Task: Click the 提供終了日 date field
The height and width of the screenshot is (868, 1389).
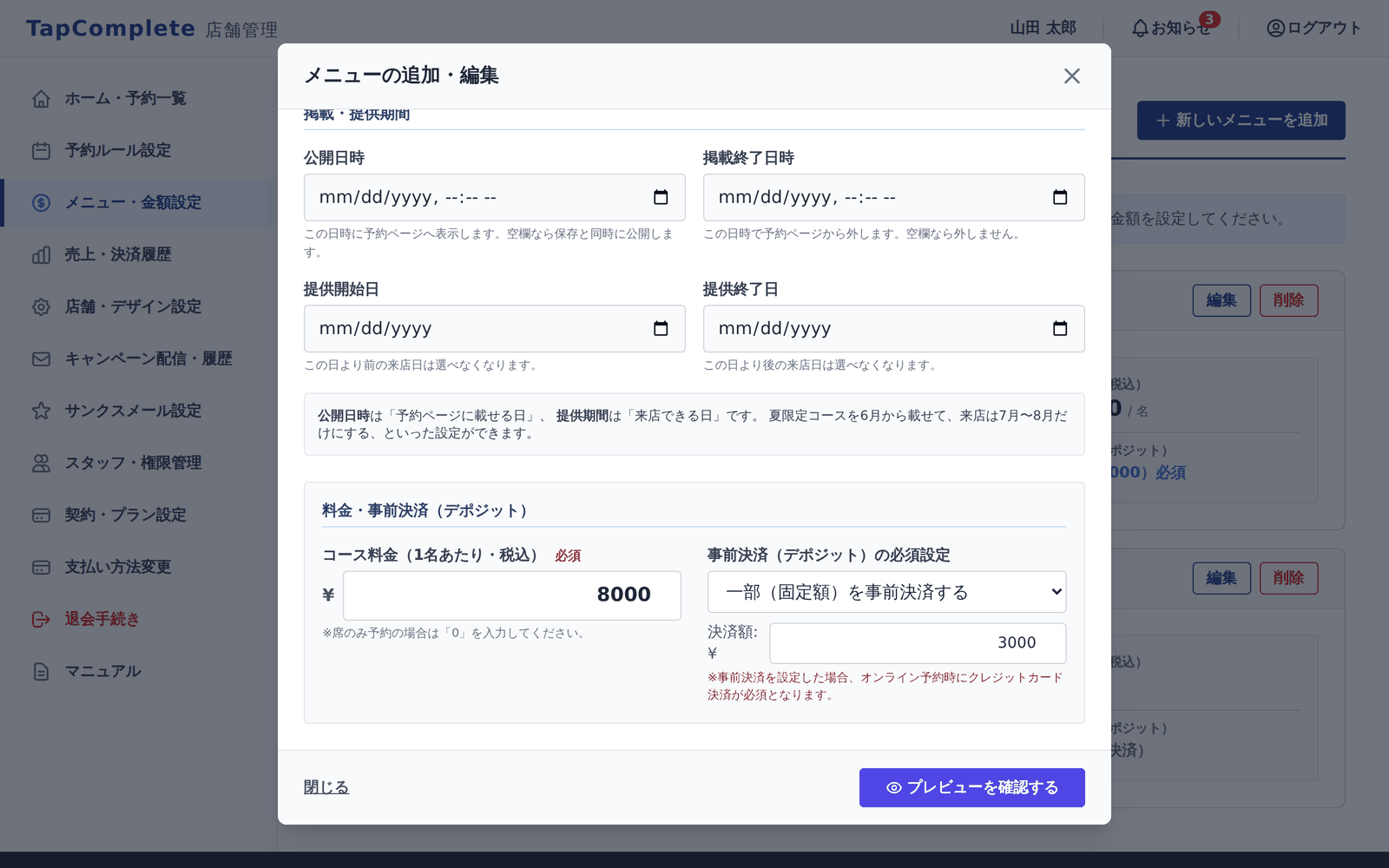Action: [893, 328]
